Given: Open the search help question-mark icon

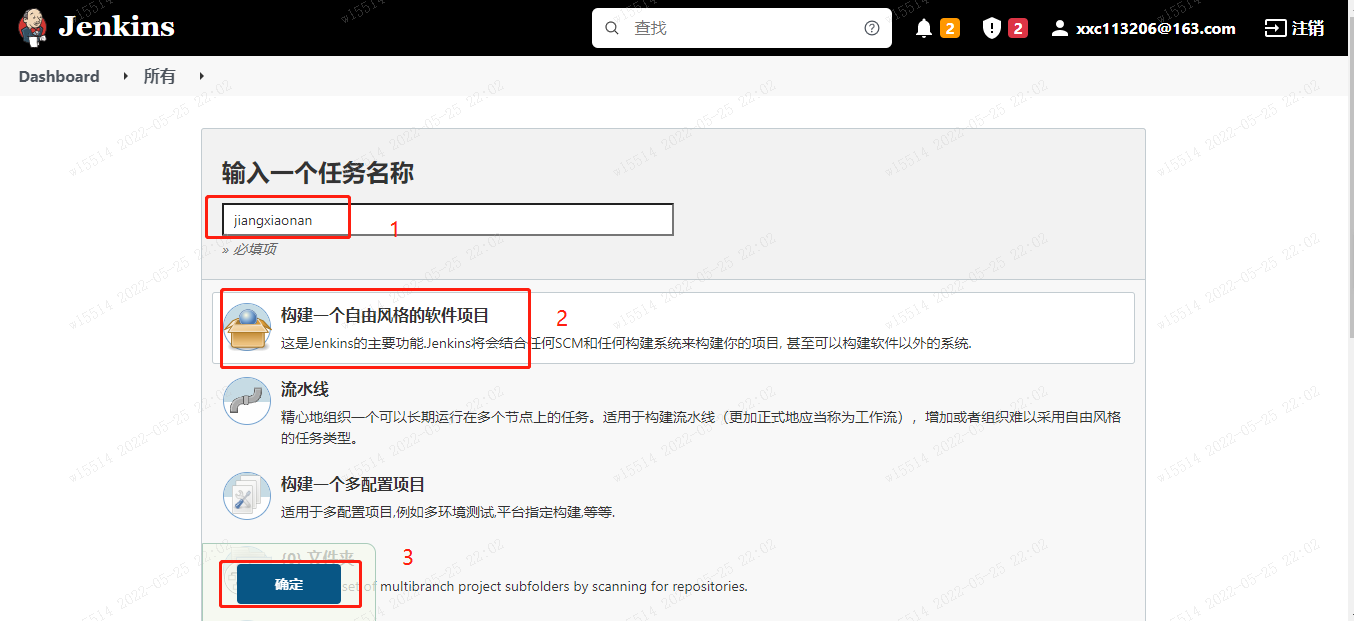Looking at the screenshot, I should (x=872, y=28).
